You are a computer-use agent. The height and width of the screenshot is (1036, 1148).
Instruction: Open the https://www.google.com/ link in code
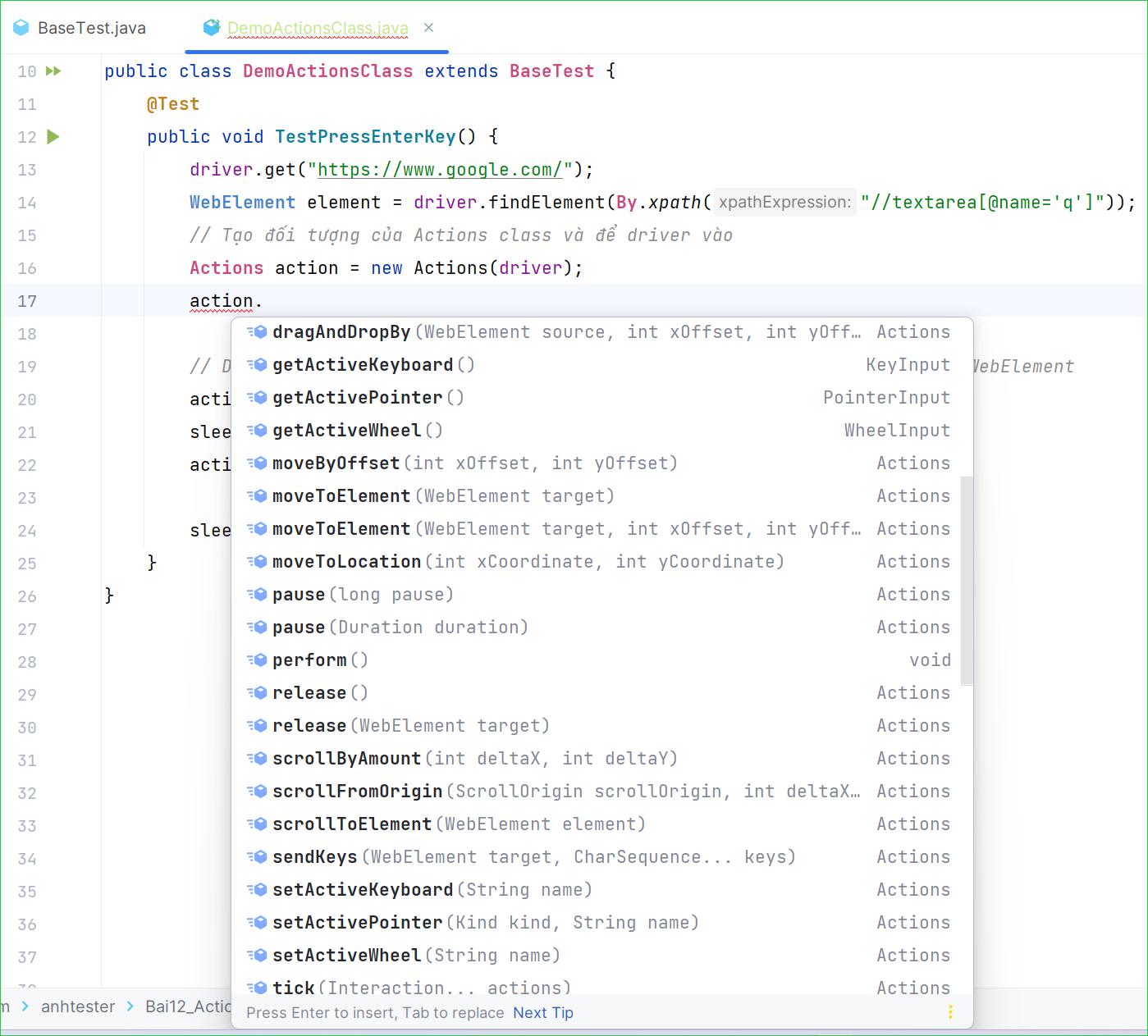[x=440, y=170]
